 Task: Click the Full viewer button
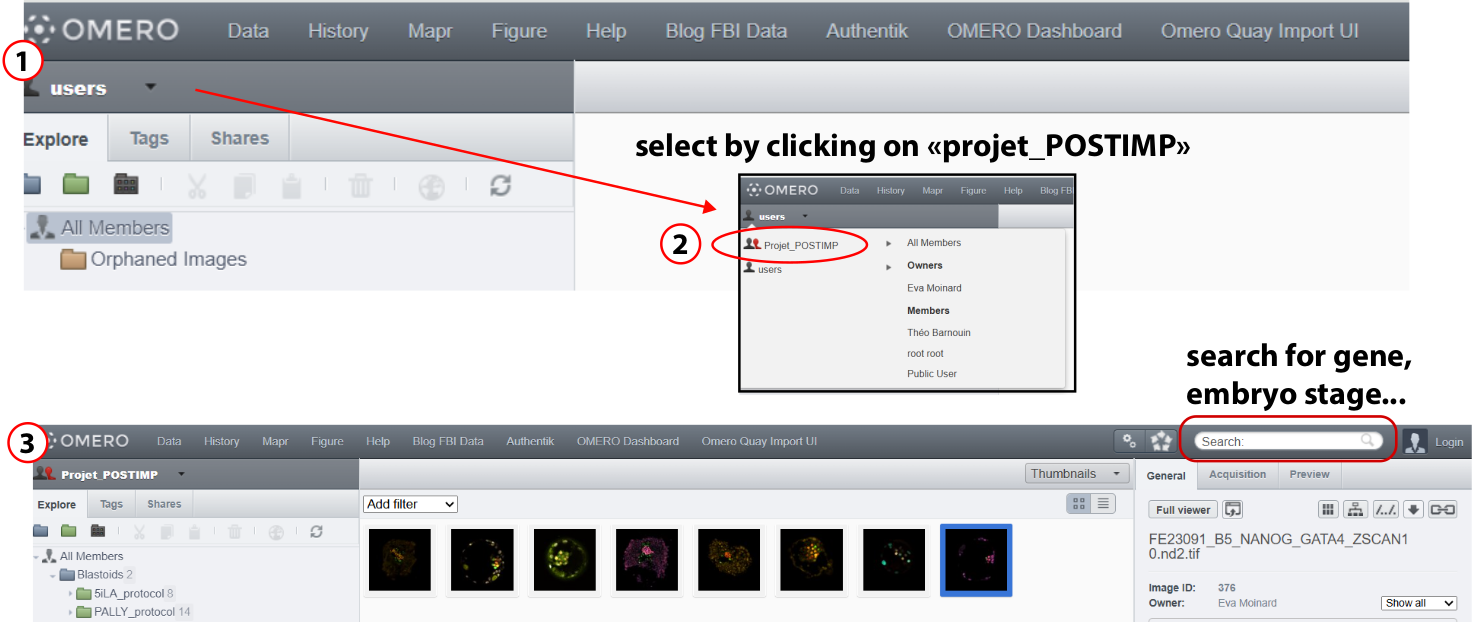(x=1183, y=509)
